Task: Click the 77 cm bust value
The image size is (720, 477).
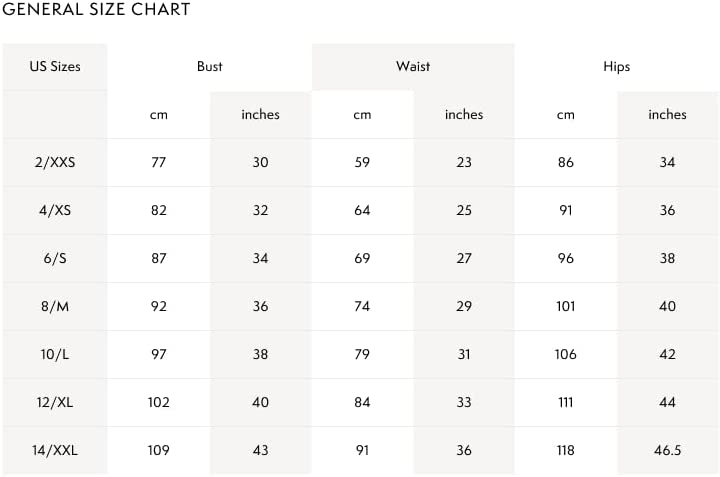Action: click(158, 162)
